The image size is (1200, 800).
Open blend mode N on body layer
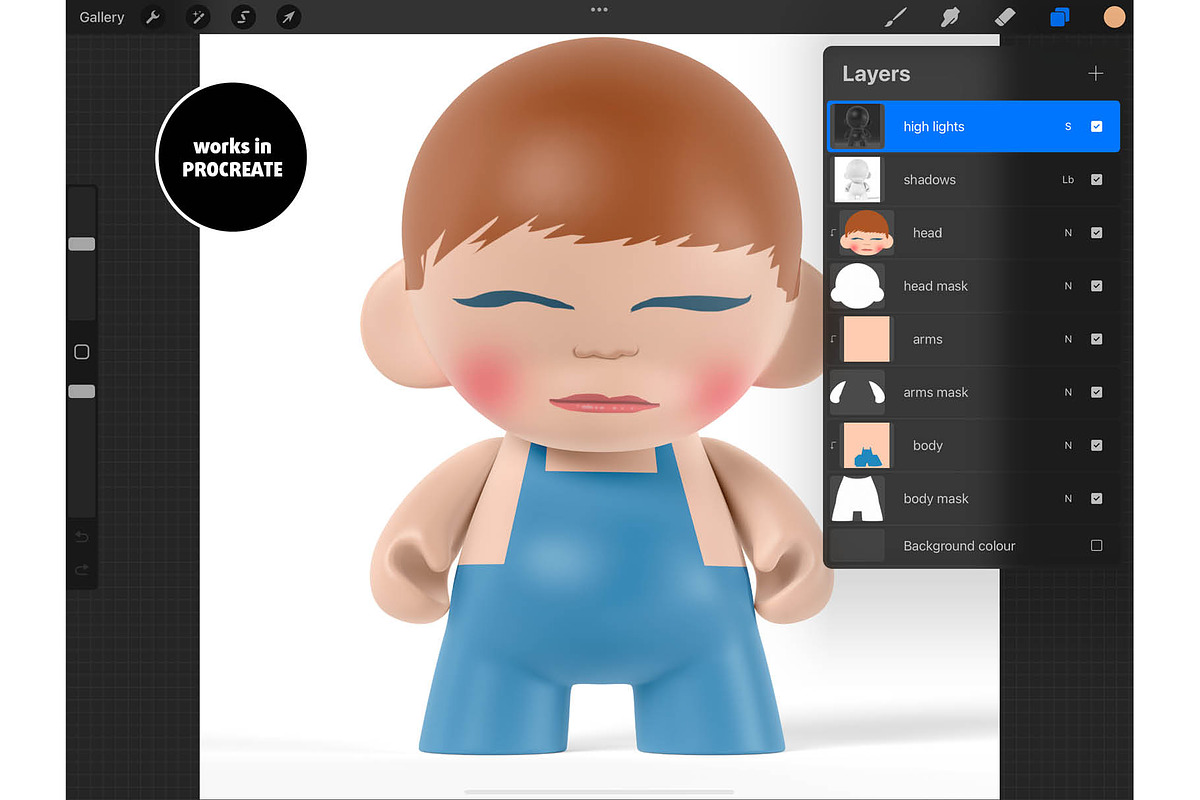click(1068, 445)
